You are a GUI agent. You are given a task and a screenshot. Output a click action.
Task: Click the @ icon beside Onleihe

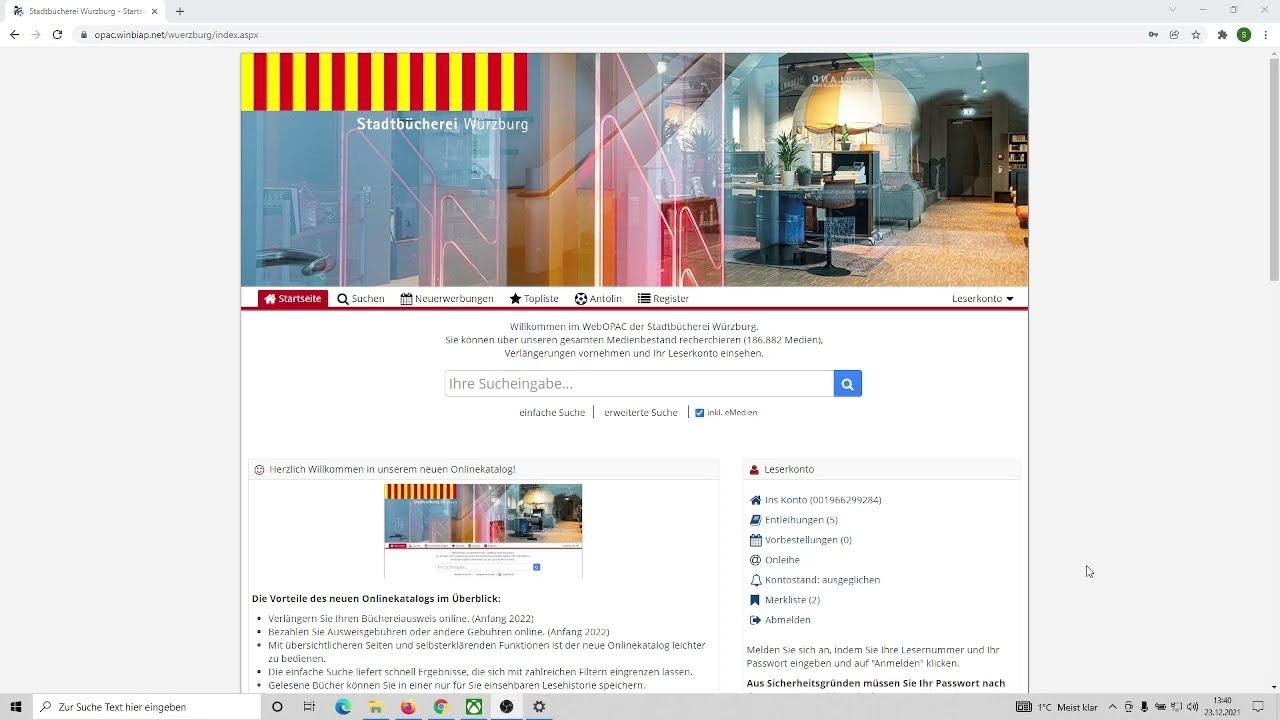(755, 560)
